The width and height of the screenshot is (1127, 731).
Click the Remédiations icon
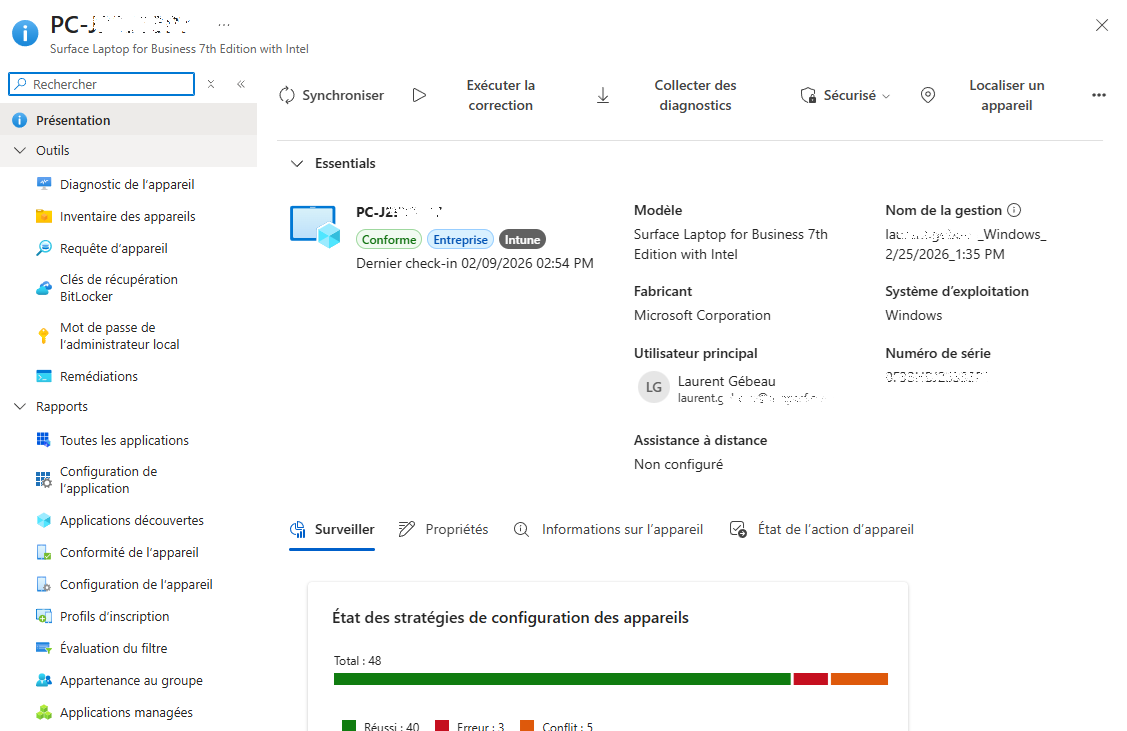[x=44, y=376]
